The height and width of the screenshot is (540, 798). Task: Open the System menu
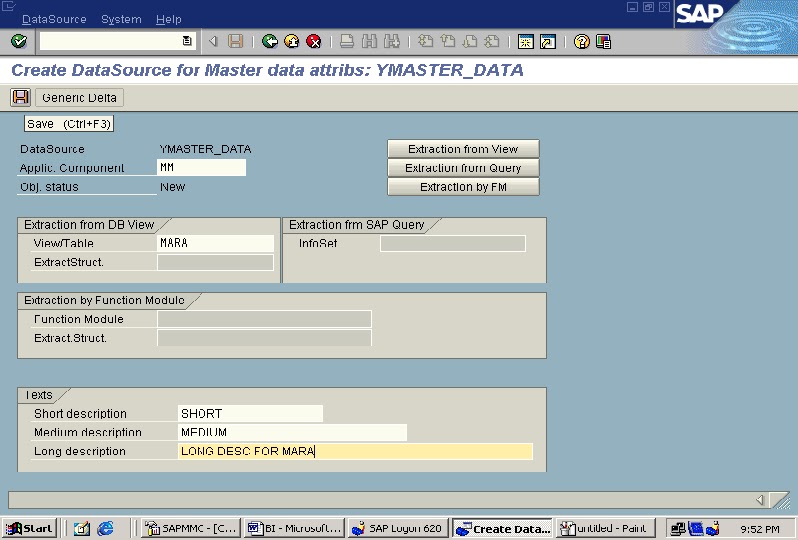pyautogui.click(x=121, y=19)
